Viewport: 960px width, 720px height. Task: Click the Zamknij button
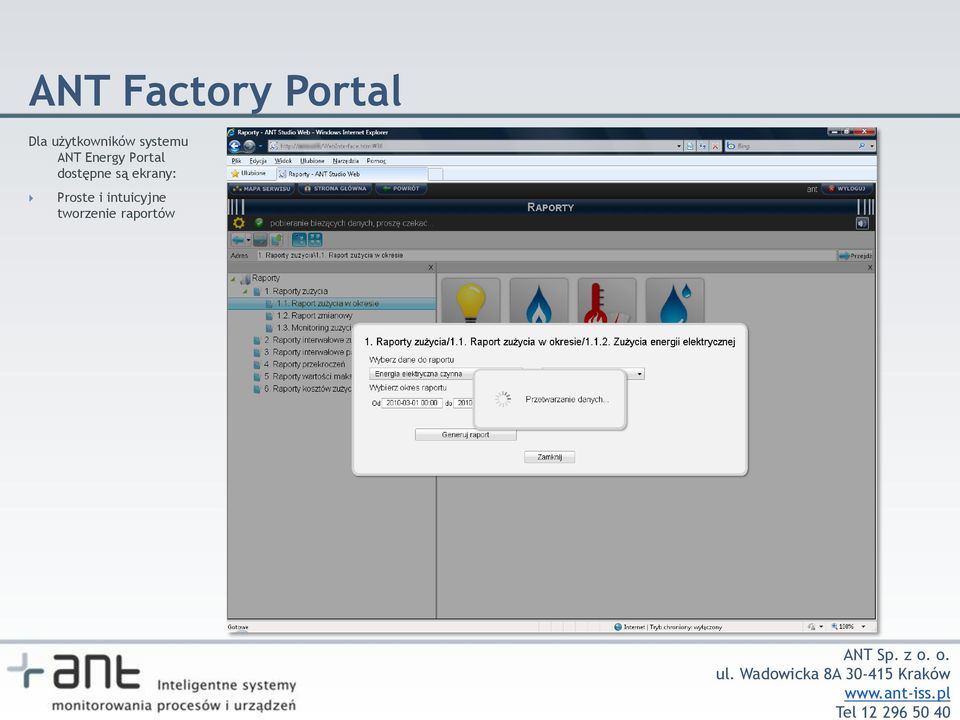pos(549,457)
